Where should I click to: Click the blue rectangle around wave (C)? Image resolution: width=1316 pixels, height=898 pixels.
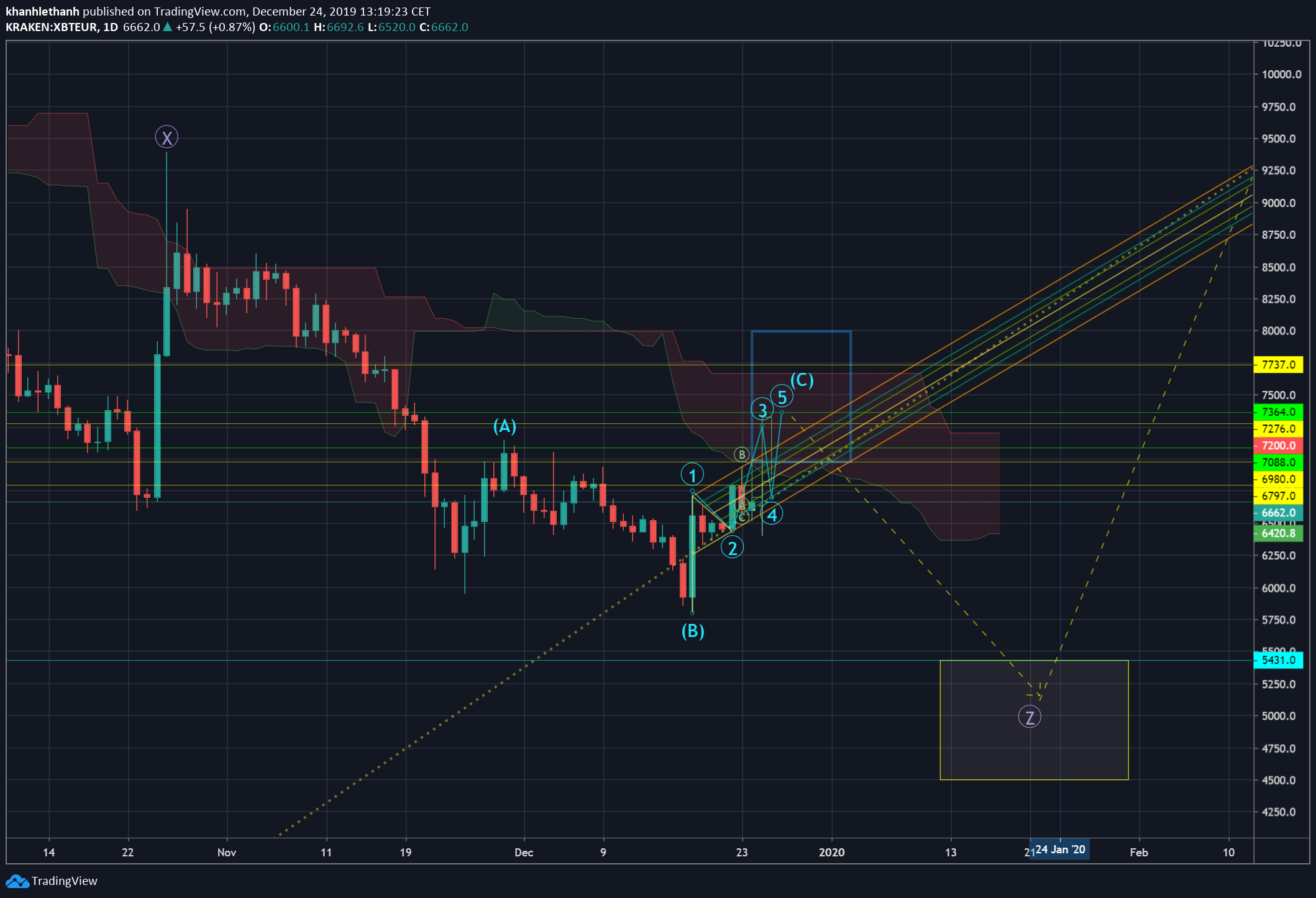pos(801,396)
